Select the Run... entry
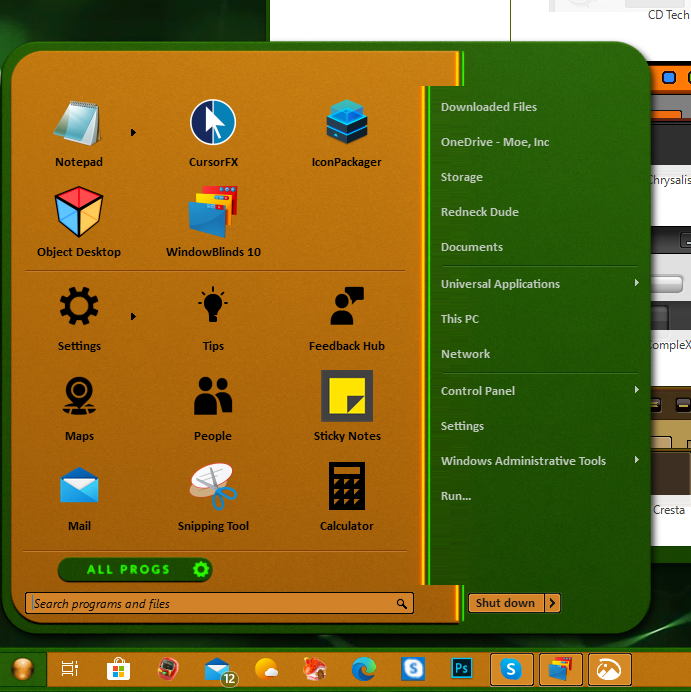 [x=456, y=496]
